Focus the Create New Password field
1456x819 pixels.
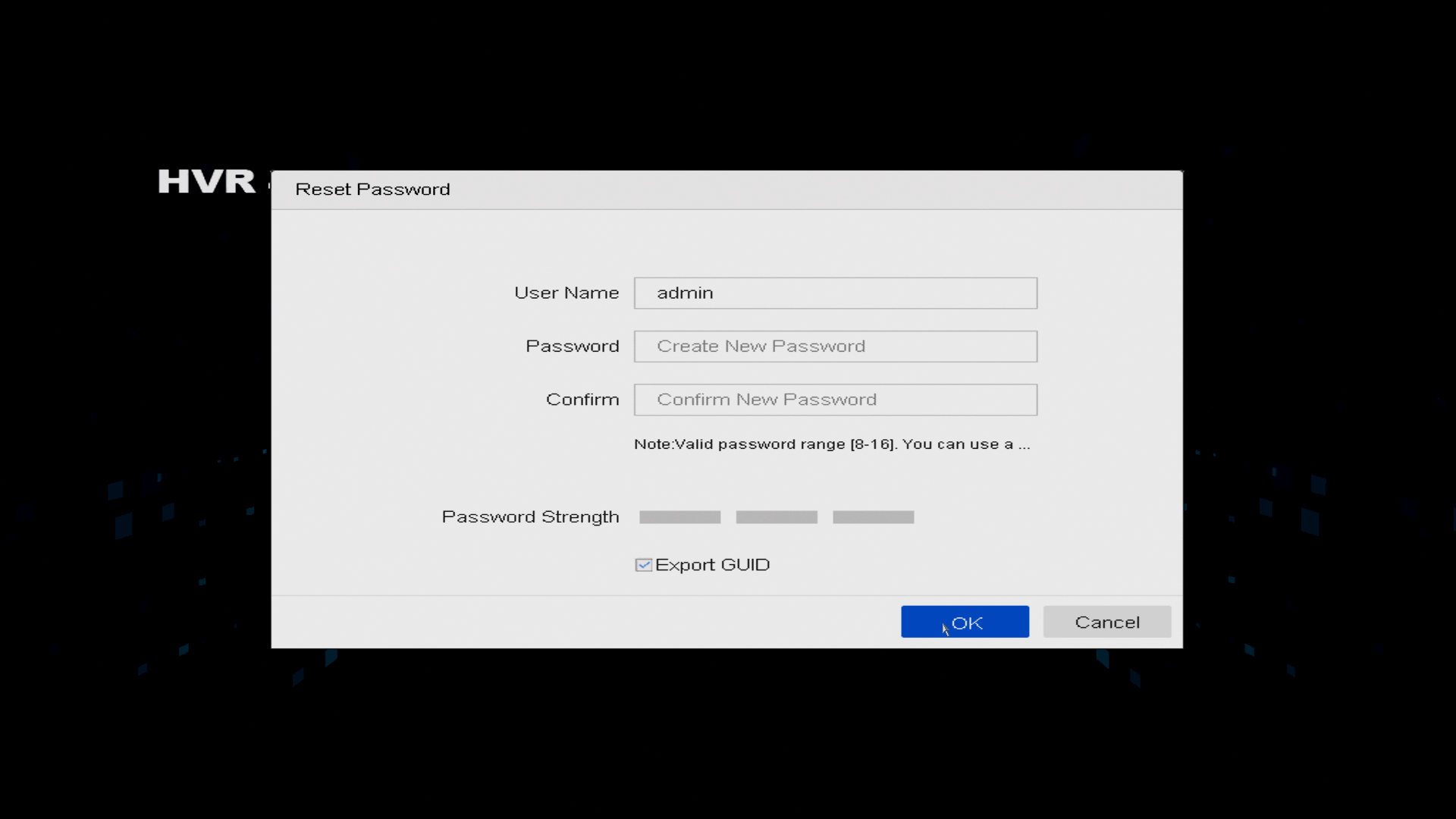tap(835, 346)
